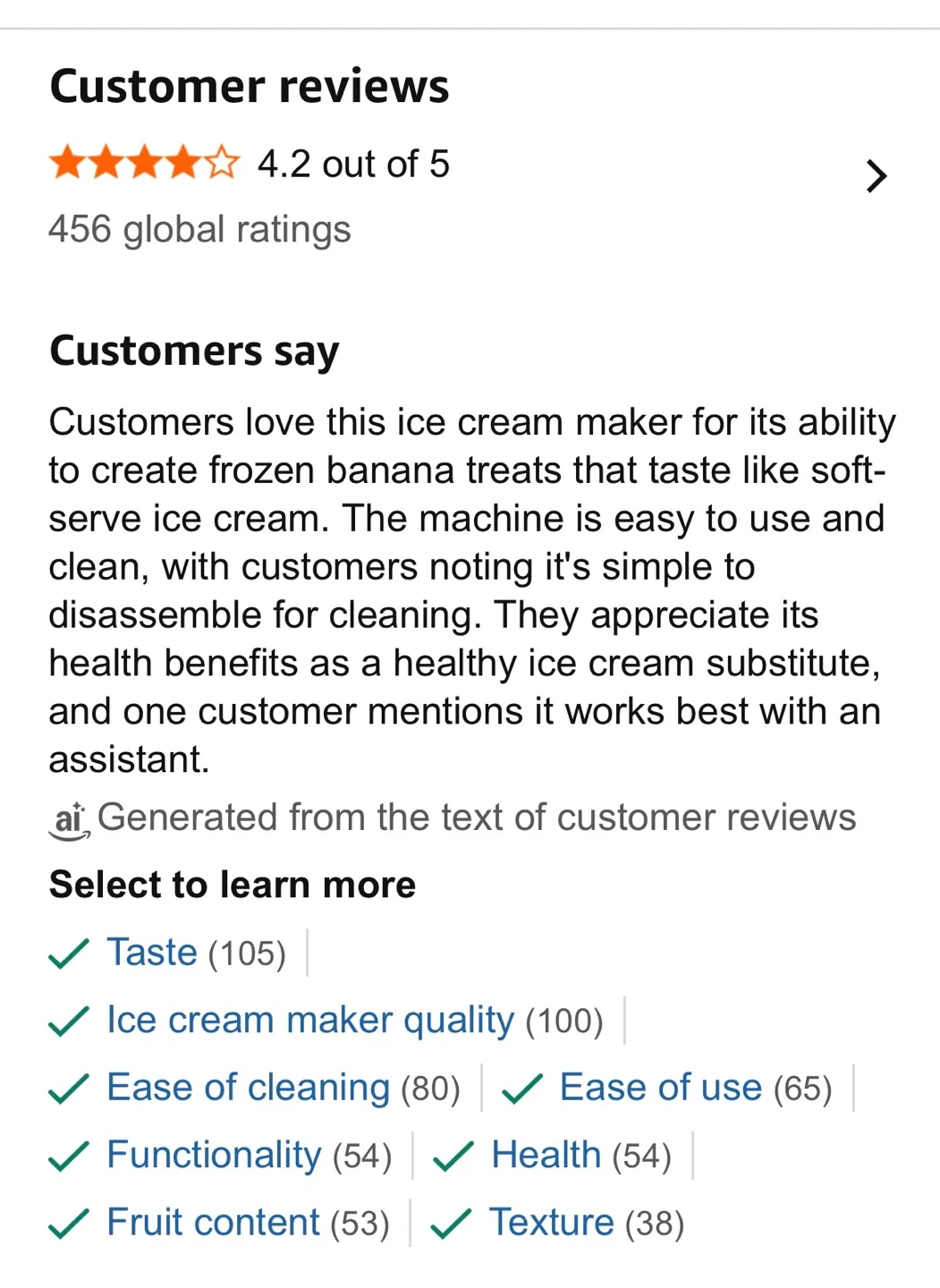Tap the orange star rating graphic
This screenshot has width=940, height=1288.
(x=144, y=165)
